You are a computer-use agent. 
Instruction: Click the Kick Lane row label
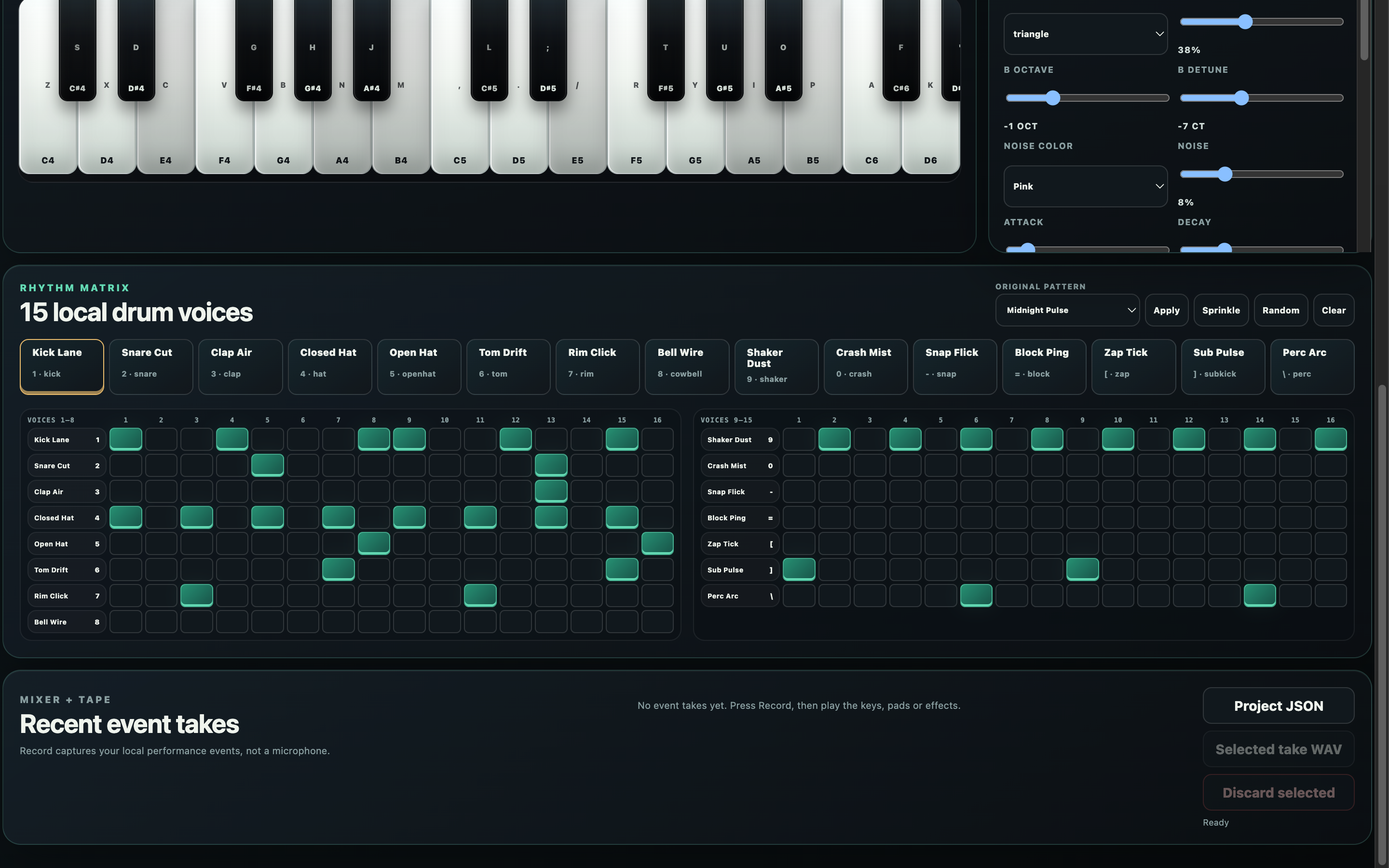[x=67, y=440]
